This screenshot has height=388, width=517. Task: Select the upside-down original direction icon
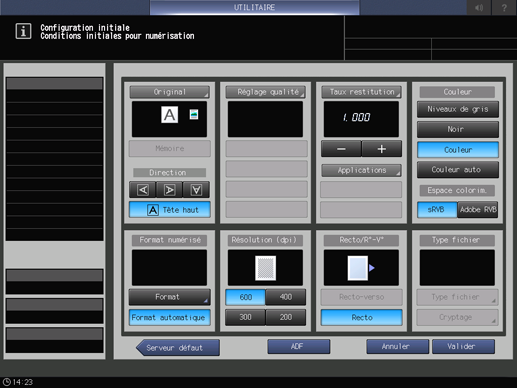click(196, 190)
